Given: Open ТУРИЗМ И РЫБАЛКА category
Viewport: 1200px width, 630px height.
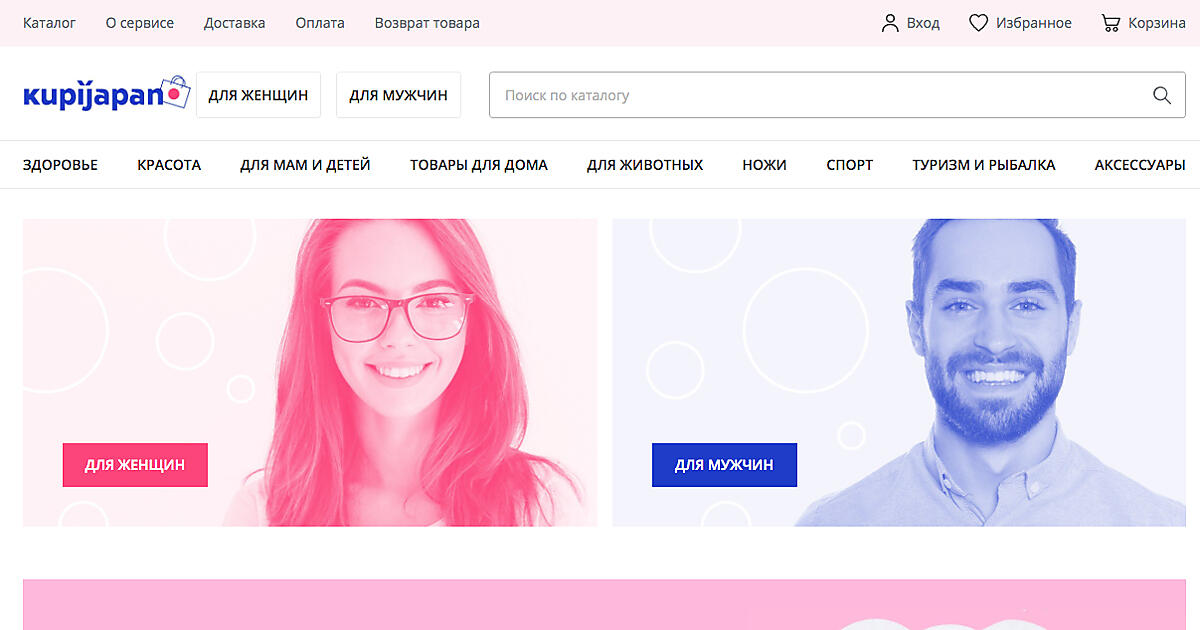Looking at the screenshot, I should pos(983,165).
